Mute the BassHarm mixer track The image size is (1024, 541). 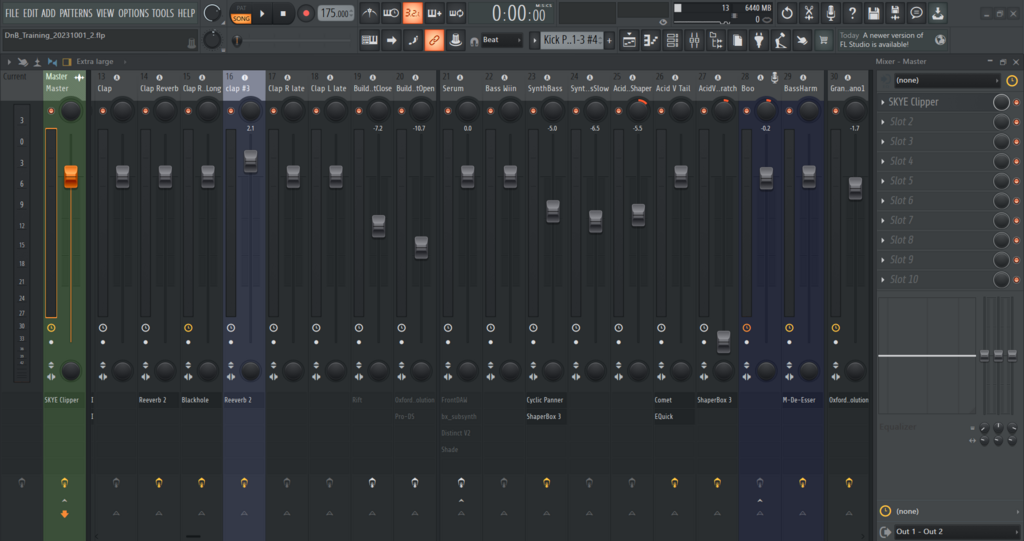click(789, 111)
